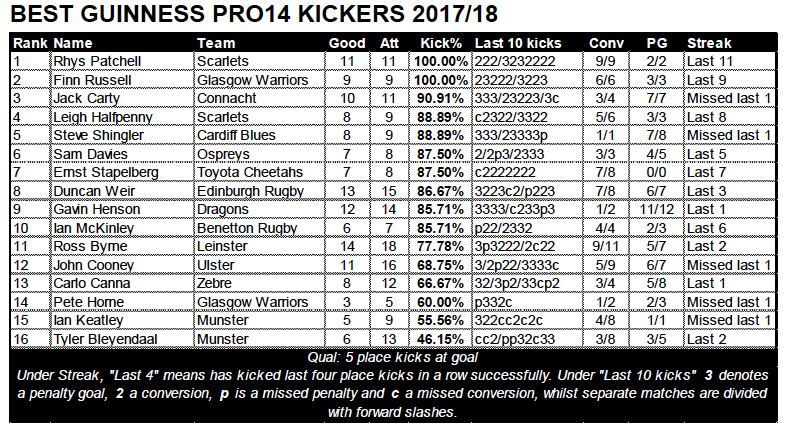Click the Streak column header
This screenshot has width=787, height=429.
[x=709, y=43]
